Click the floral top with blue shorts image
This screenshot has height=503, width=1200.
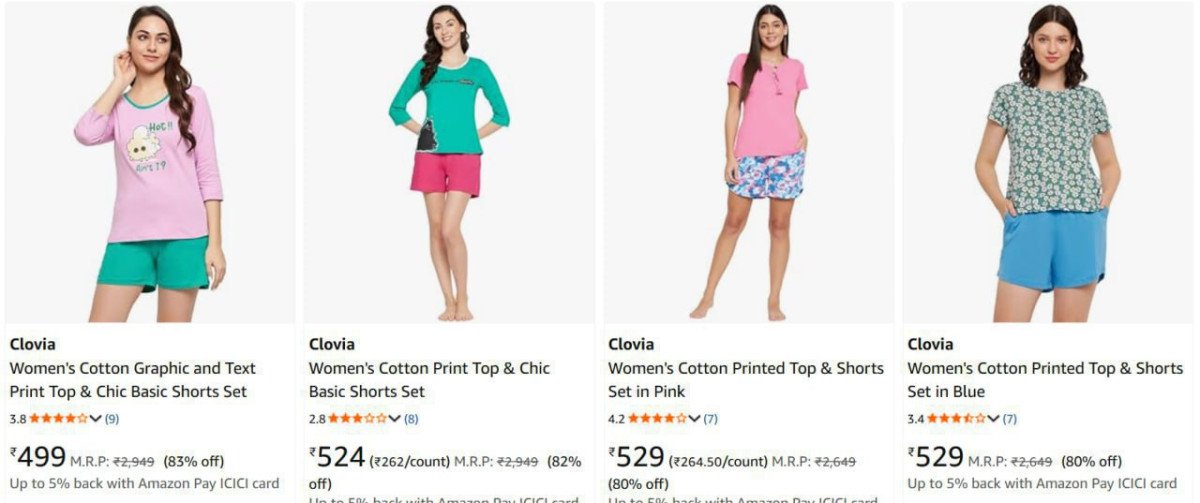pos(1047,165)
